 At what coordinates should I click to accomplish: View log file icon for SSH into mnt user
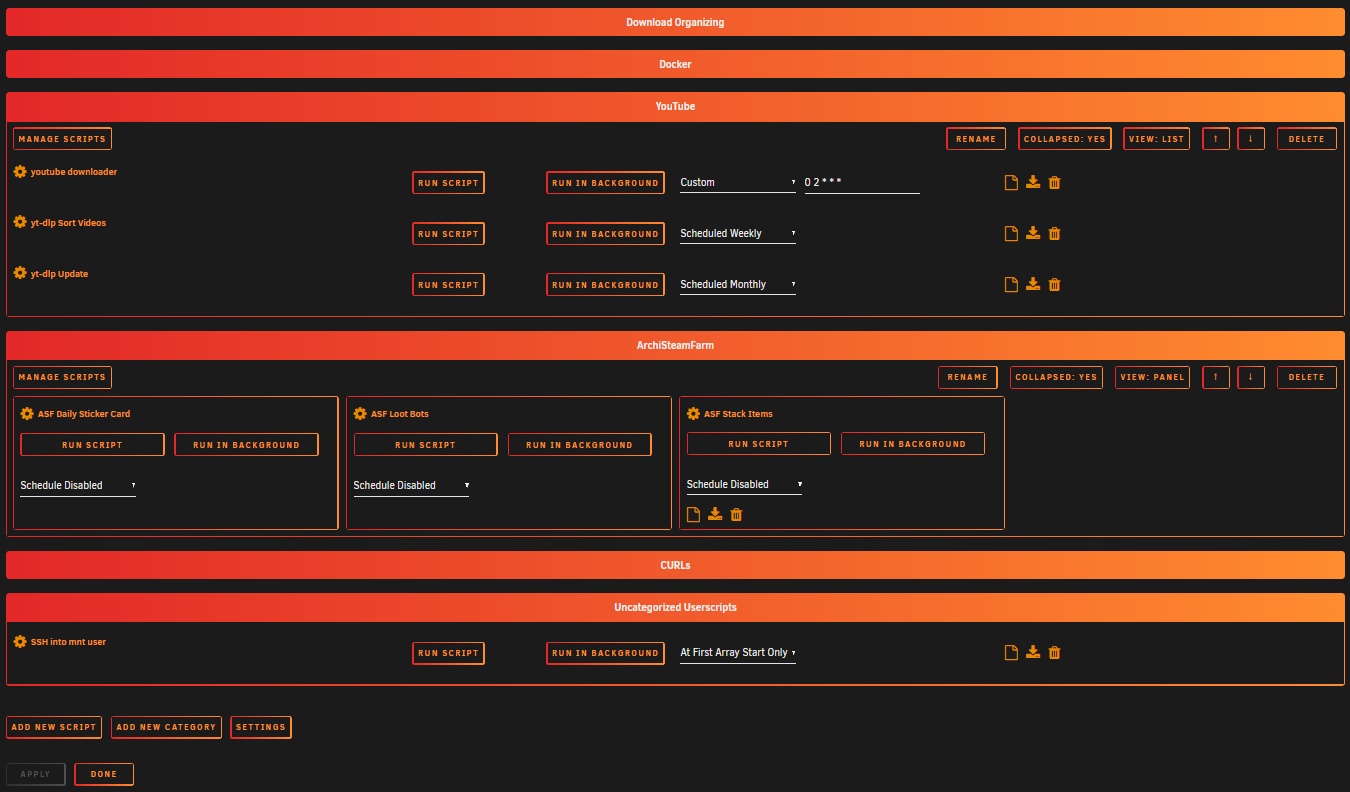click(x=1011, y=652)
